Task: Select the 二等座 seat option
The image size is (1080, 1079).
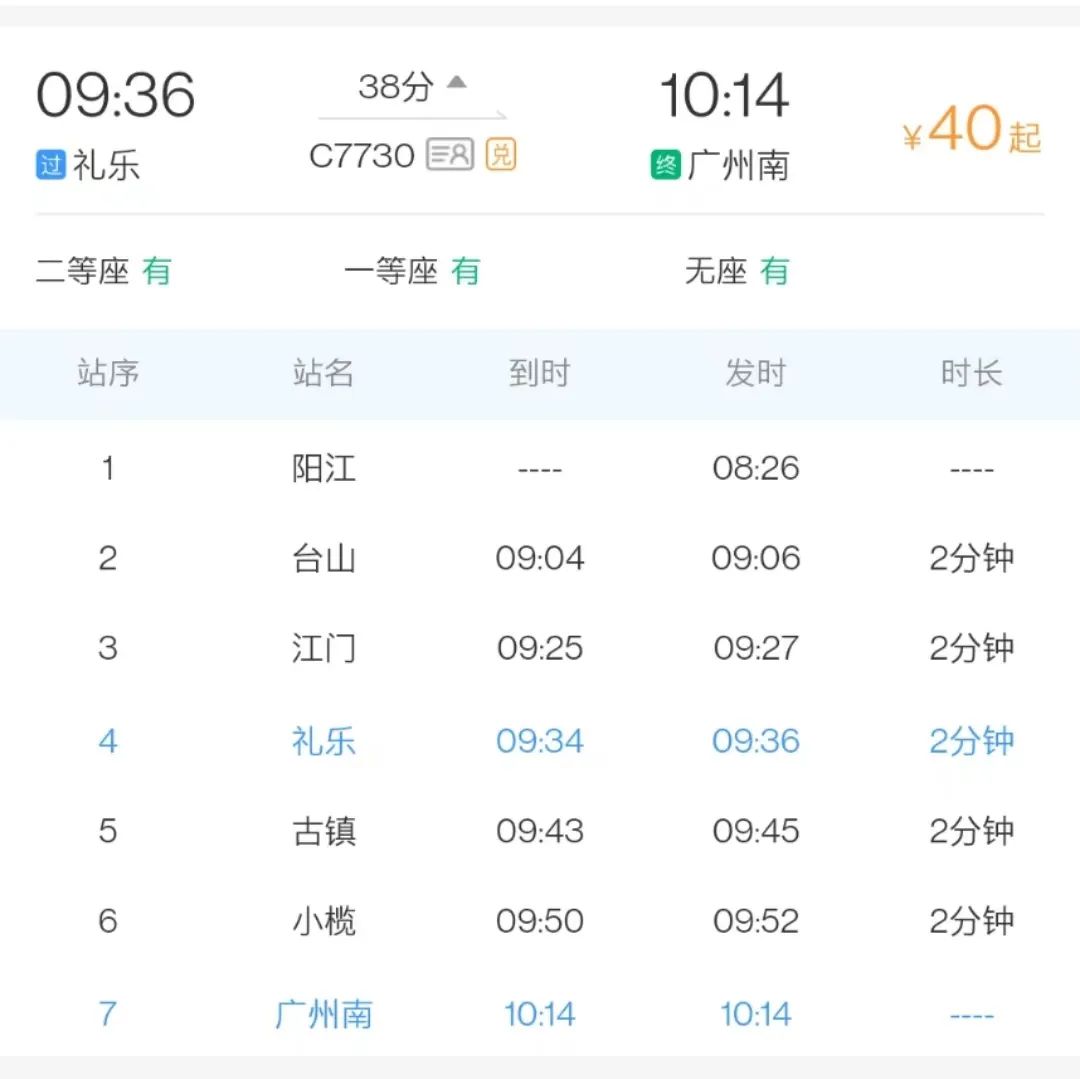Action: 103,271
